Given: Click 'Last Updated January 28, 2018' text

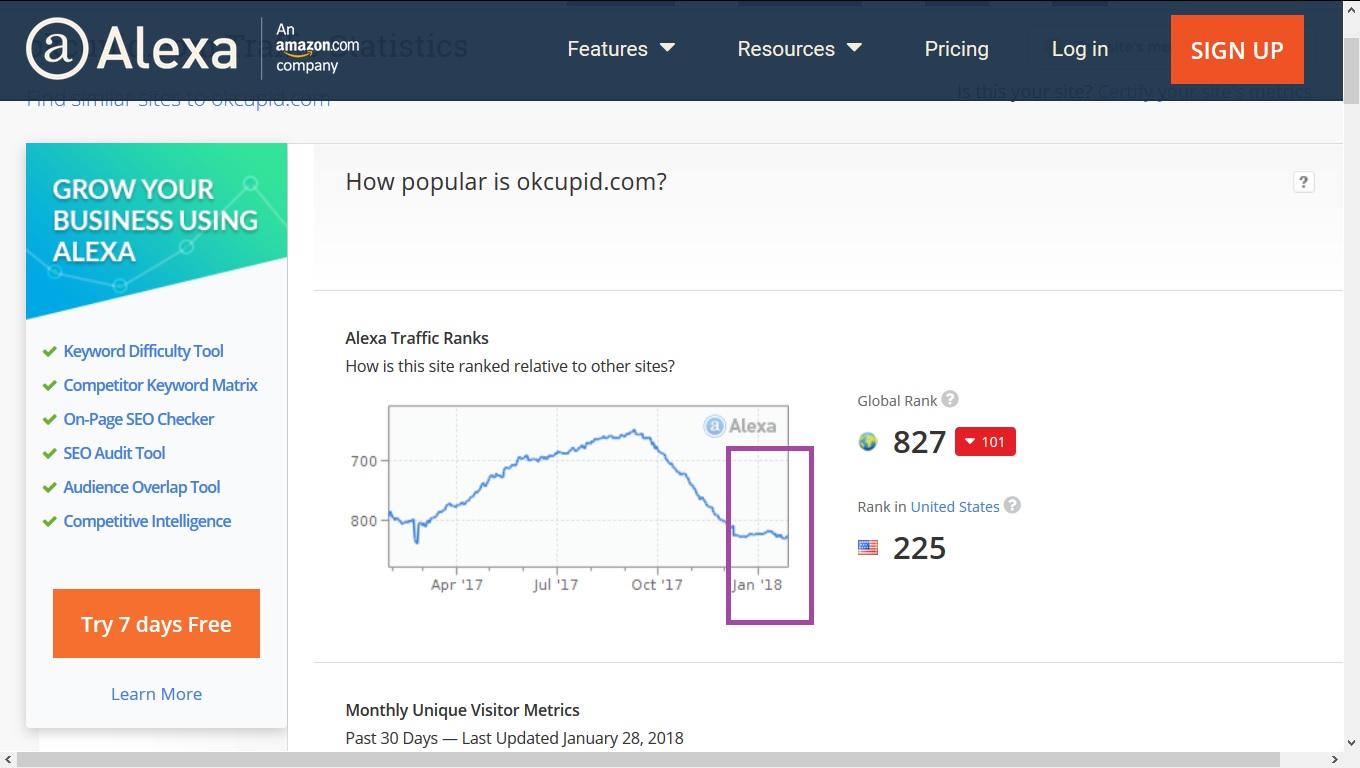Looking at the screenshot, I should 574,738.
